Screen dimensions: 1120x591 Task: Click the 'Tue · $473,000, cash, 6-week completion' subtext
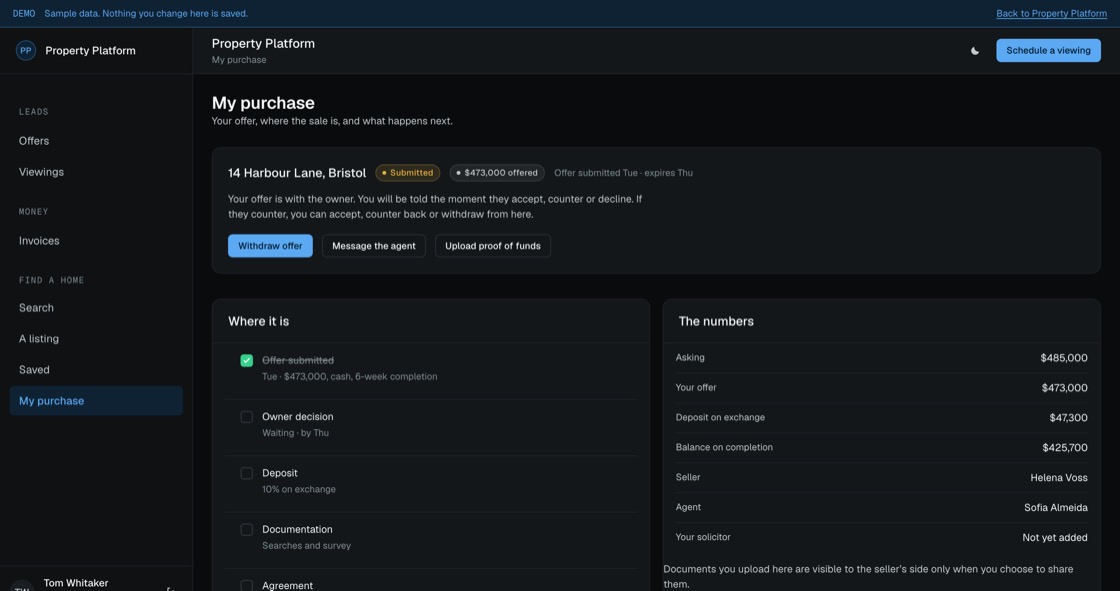(349, 377)
